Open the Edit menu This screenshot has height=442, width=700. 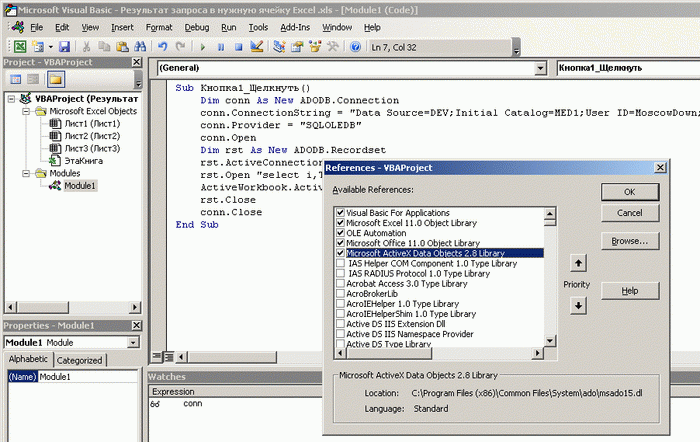(62, 28)
